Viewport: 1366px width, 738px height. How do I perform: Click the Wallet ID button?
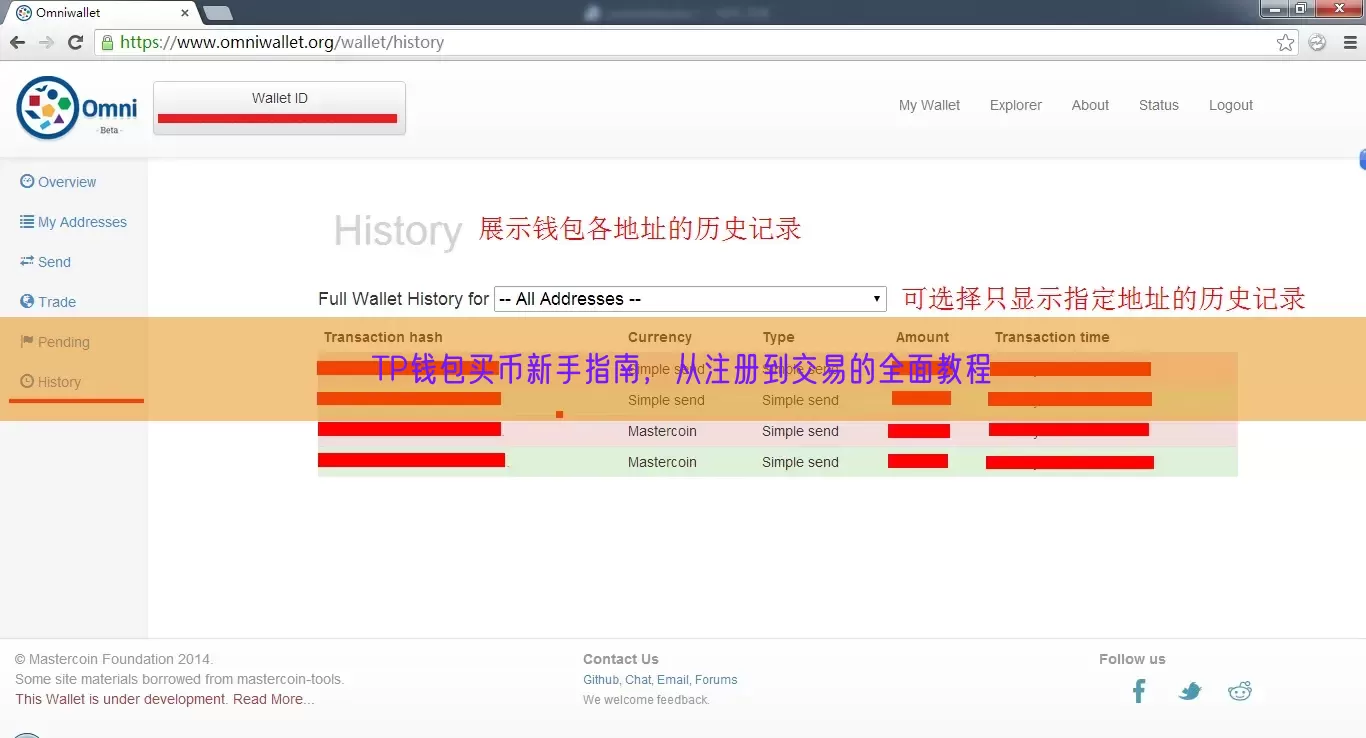(x=279, y=108)
